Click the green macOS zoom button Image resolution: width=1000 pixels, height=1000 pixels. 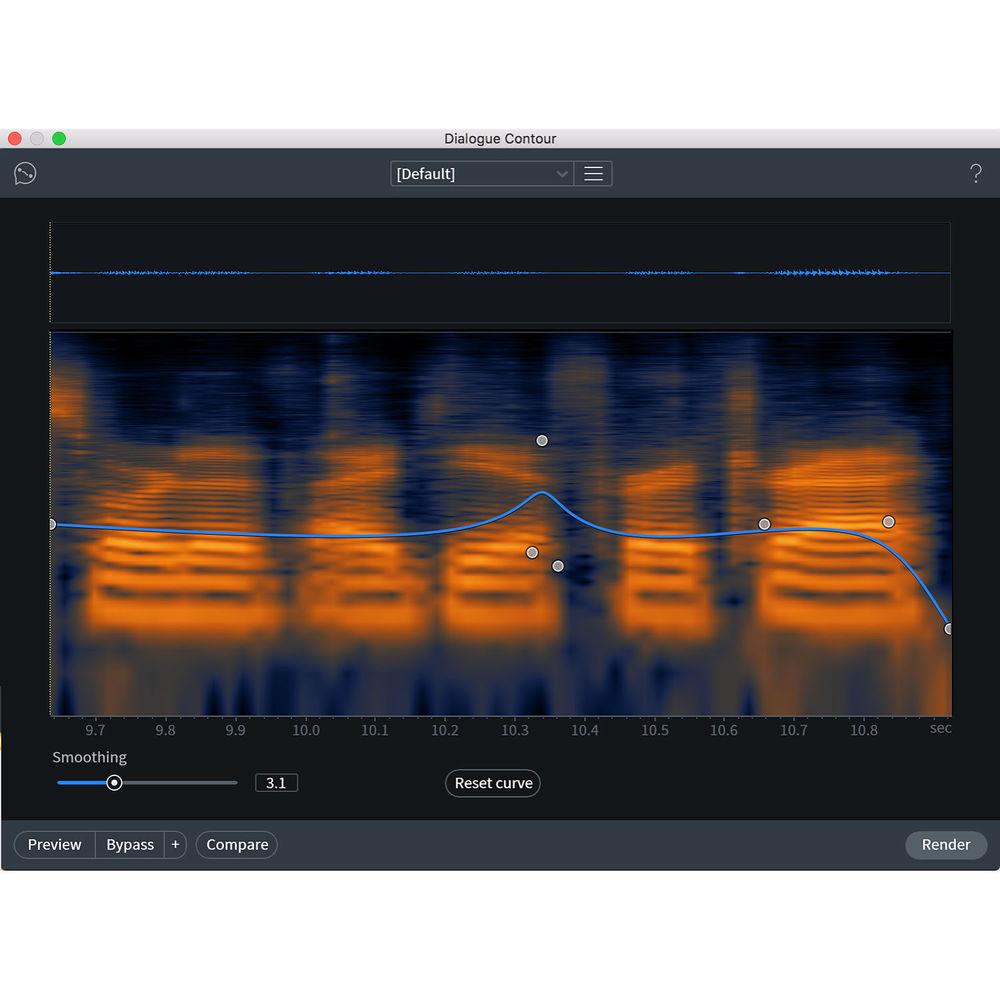pos(60,139)
